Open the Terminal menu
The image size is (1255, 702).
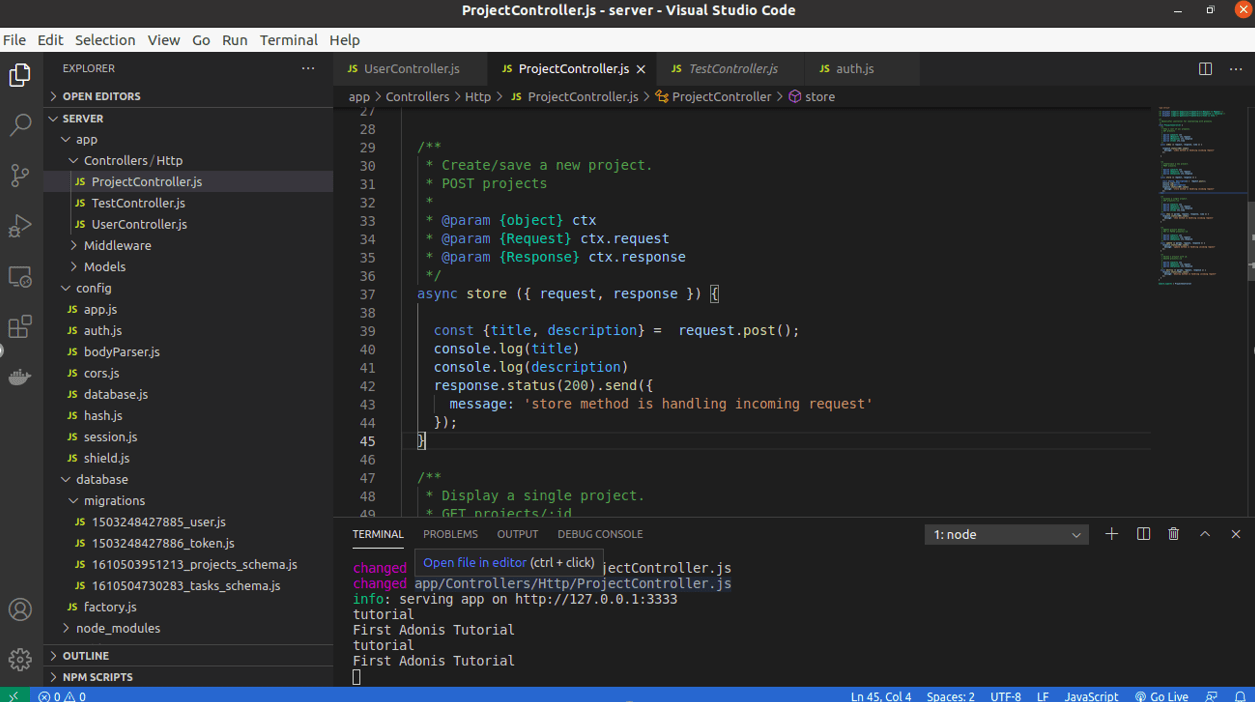click(288, 40)
